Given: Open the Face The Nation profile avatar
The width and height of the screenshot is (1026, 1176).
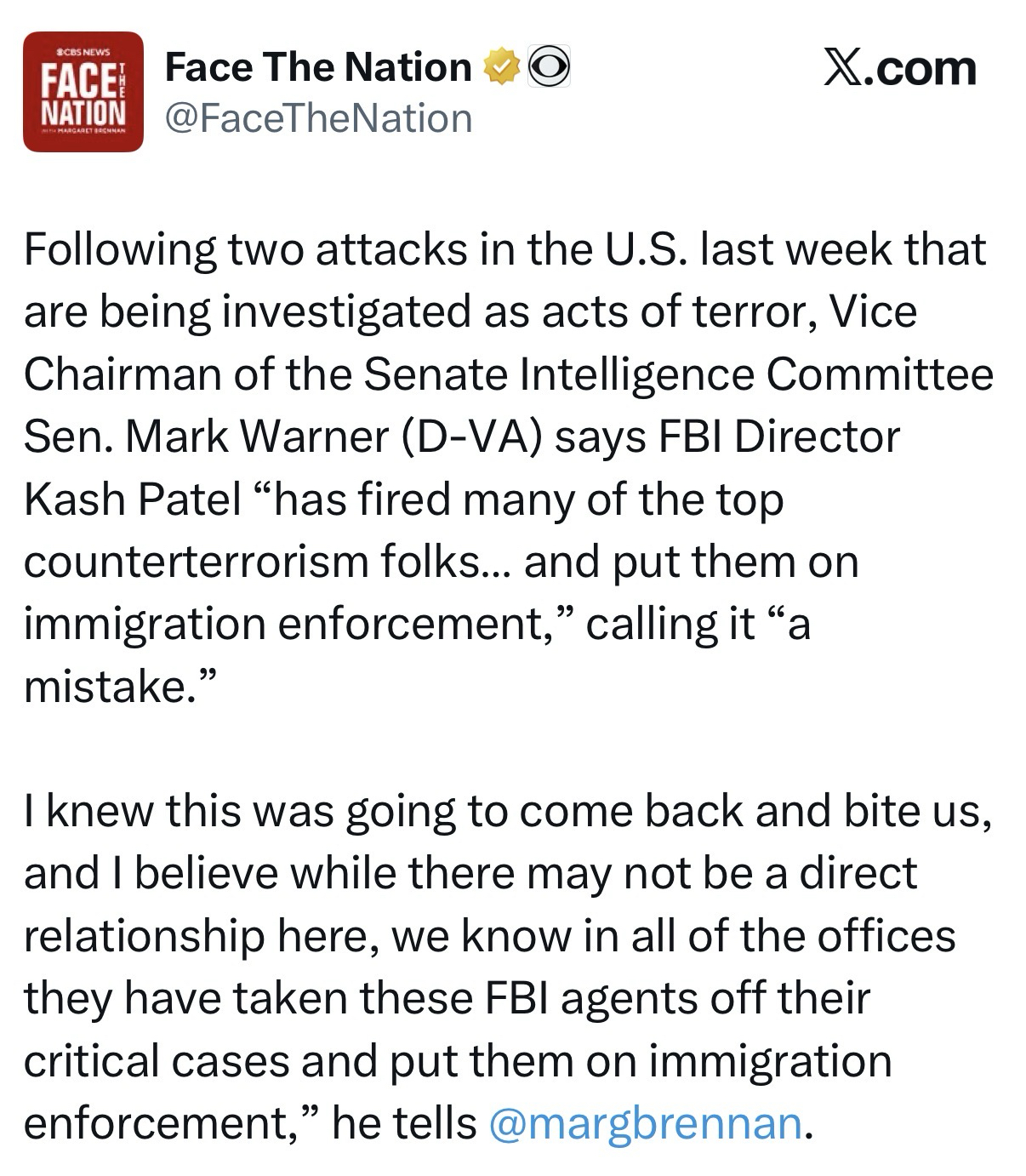Looking at the screenshot, I should [x=83, y=92].
